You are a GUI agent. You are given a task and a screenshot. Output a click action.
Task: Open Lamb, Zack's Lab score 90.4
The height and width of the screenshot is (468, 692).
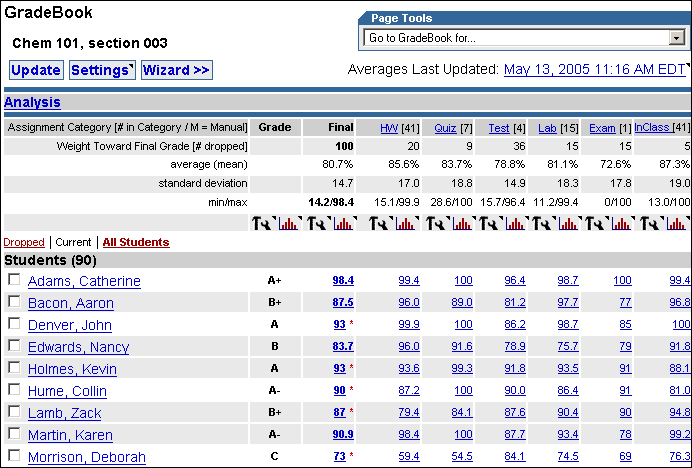568,412
